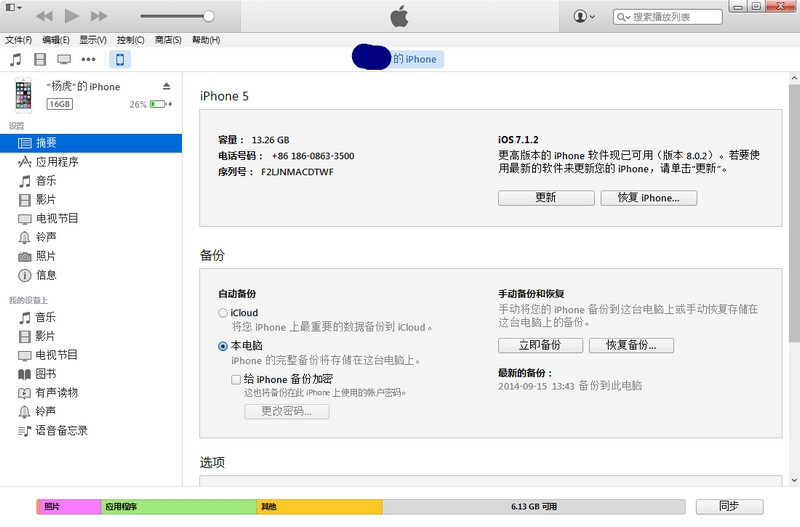Click the Apple logo in the header

click(x=399, y=16)
